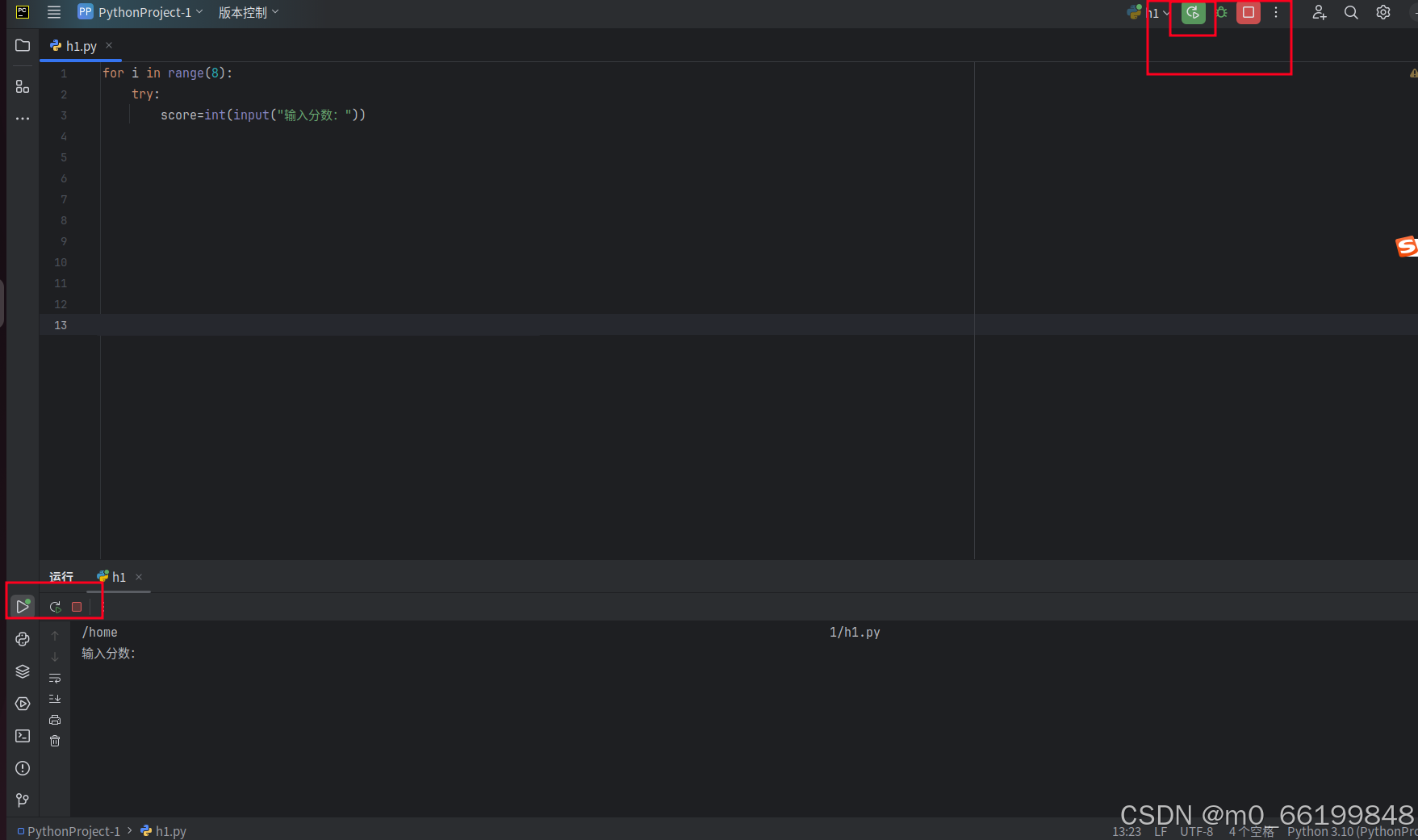Open IDE settings with the gear icon
Viewport: 1418px width, 840px height.
click(1382, 12)
